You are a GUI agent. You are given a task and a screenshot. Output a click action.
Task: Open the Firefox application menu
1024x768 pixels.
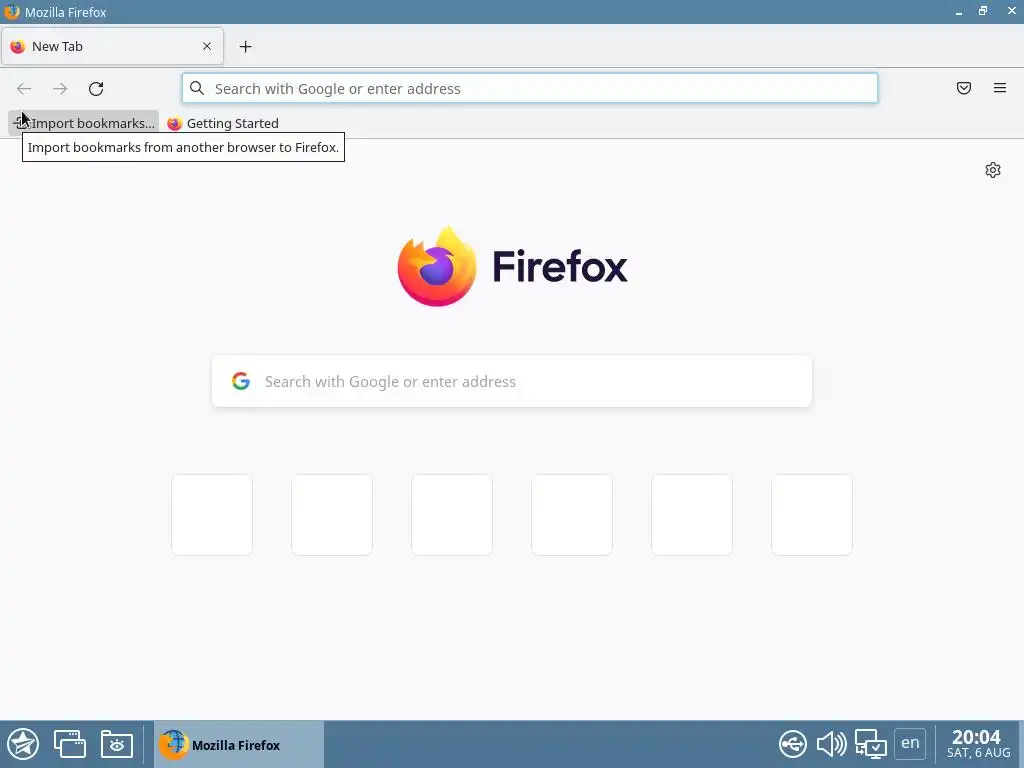coord(1000,88)
